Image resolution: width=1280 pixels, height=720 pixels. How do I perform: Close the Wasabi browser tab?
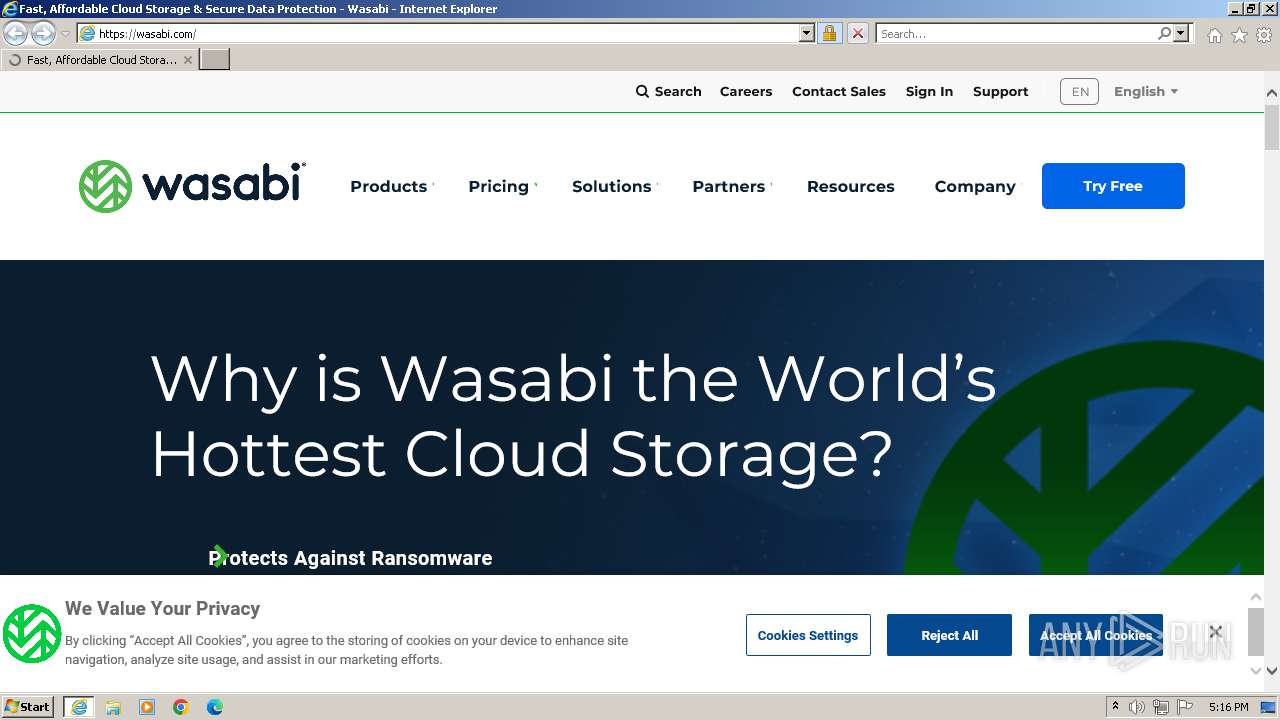coord(187,60)
